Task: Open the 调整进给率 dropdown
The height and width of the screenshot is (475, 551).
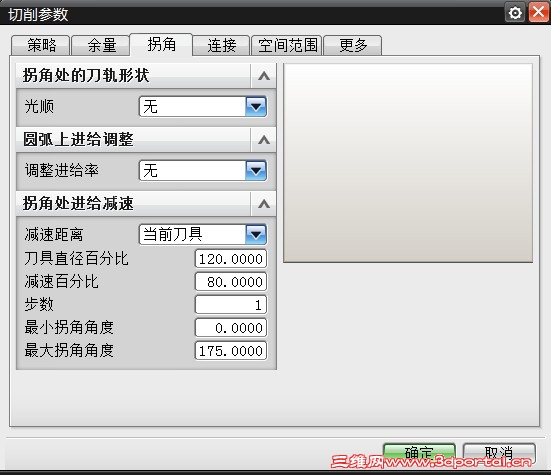Action: (203, 171)
